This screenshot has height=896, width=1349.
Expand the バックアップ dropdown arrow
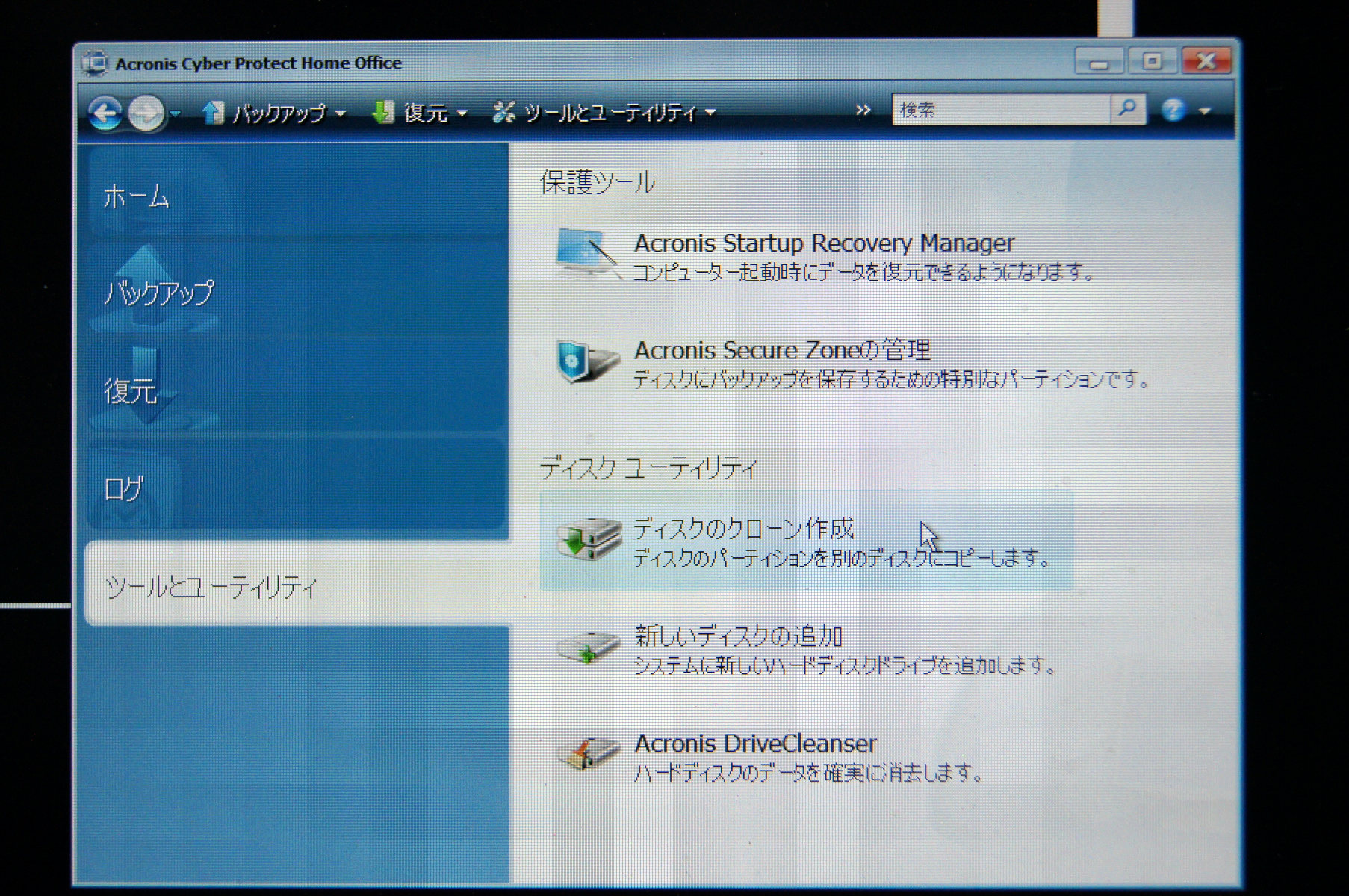coord(341,114)
